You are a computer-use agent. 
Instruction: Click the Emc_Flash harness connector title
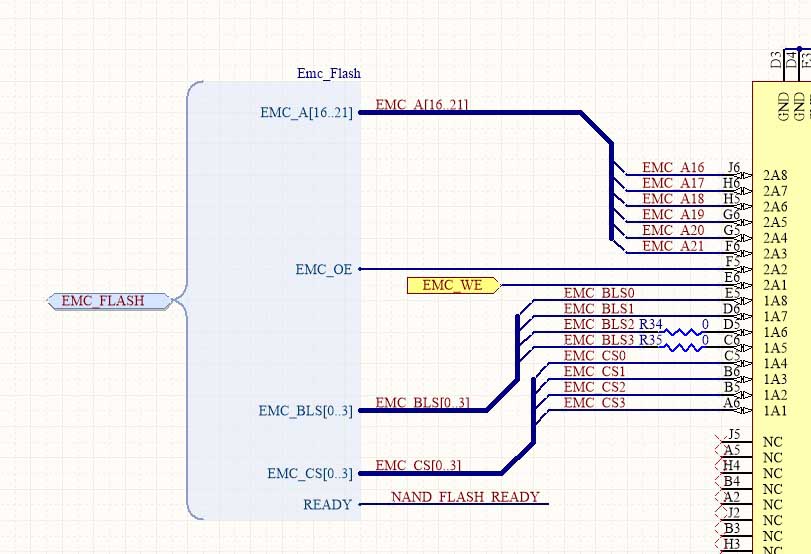click(x=329, y=73)
